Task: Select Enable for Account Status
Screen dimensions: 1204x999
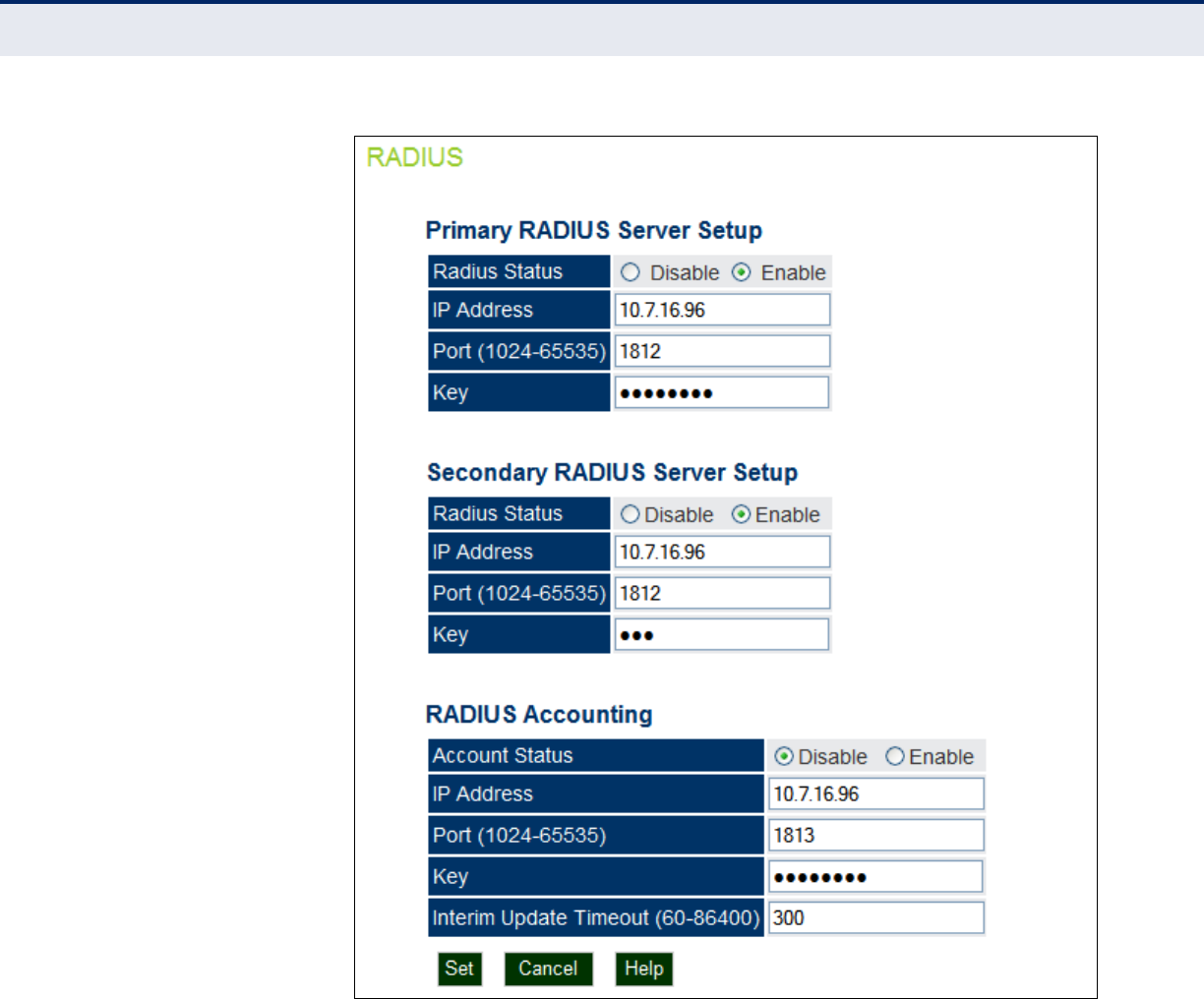Action: 895,756
